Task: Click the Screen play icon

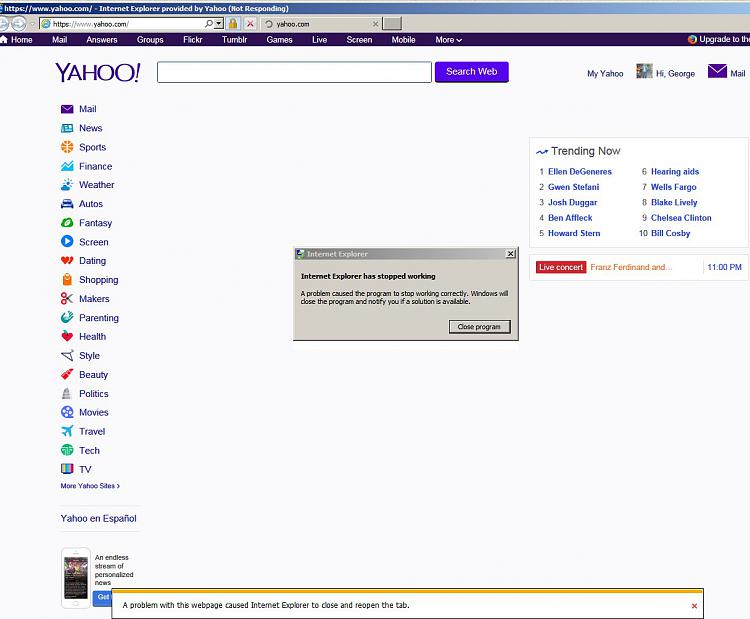Action: coord(67,242)
